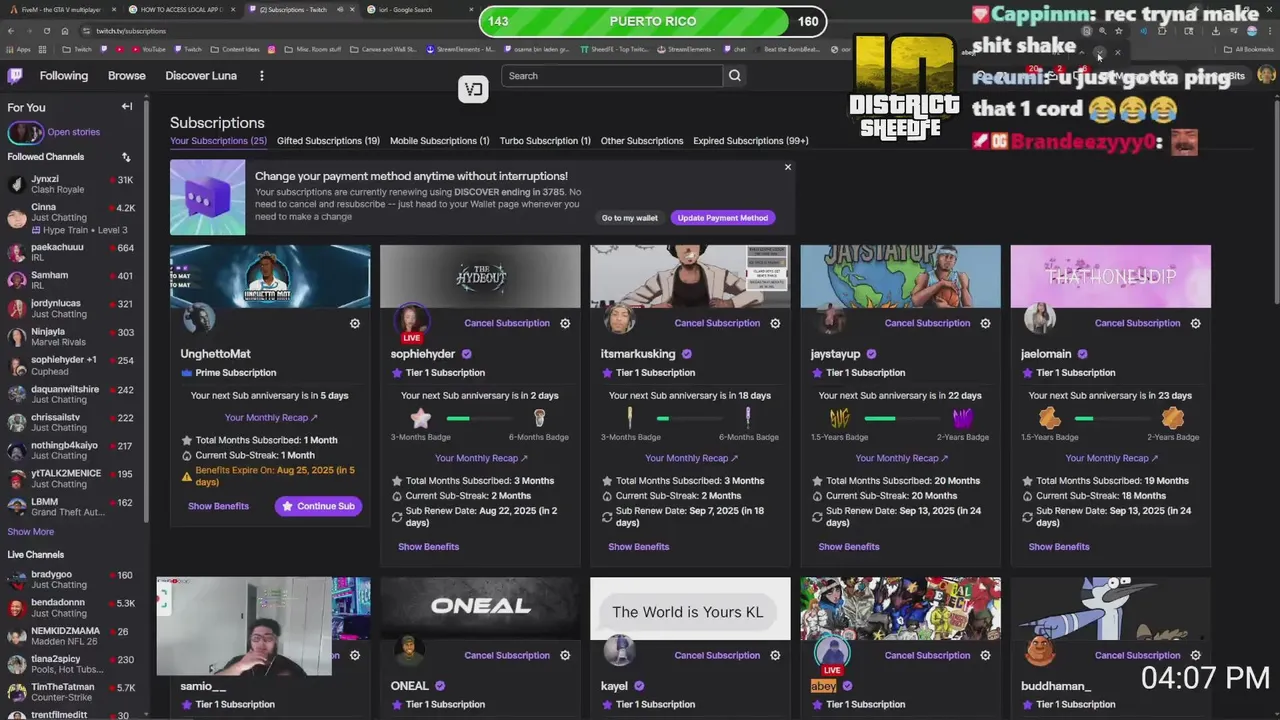This screenshot has width=1280, height=720.
Task: Click jaelomain's profile avatar
Action: pos(1040,319)
